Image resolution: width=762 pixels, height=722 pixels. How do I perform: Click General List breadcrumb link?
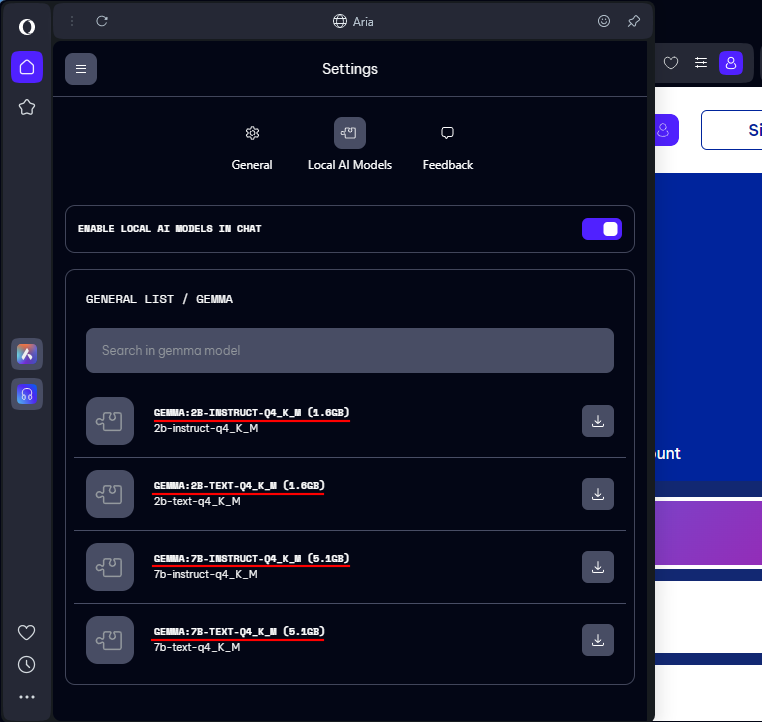click(129, 299)
